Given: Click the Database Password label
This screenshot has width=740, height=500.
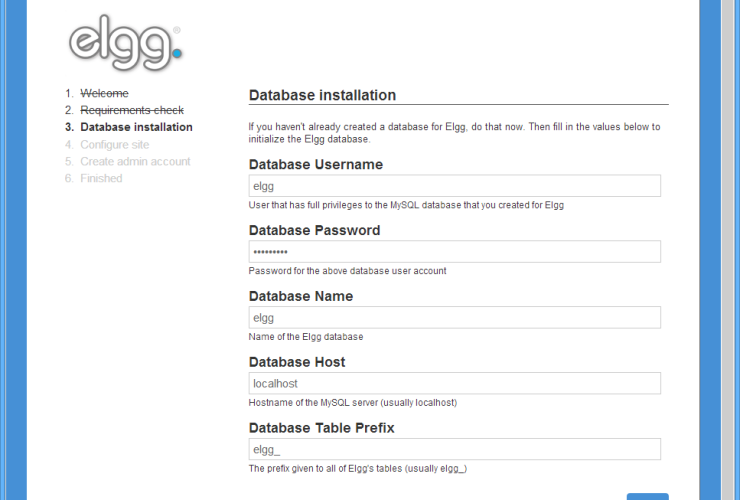Looking at the screenshot, I should tap(314, 230).
